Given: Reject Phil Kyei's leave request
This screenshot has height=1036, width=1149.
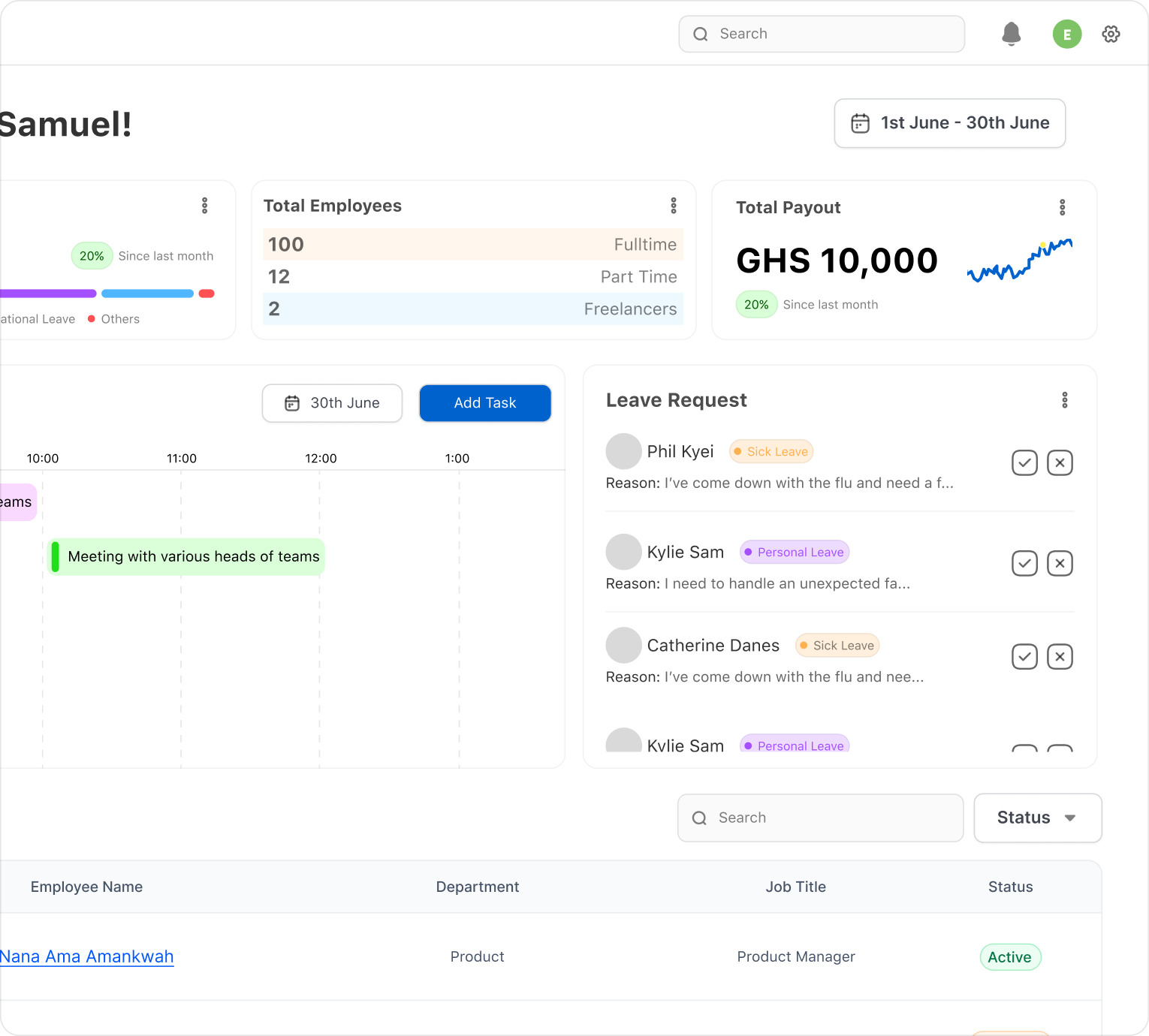Looking at the screenshot, I should tap(1060, 463).
